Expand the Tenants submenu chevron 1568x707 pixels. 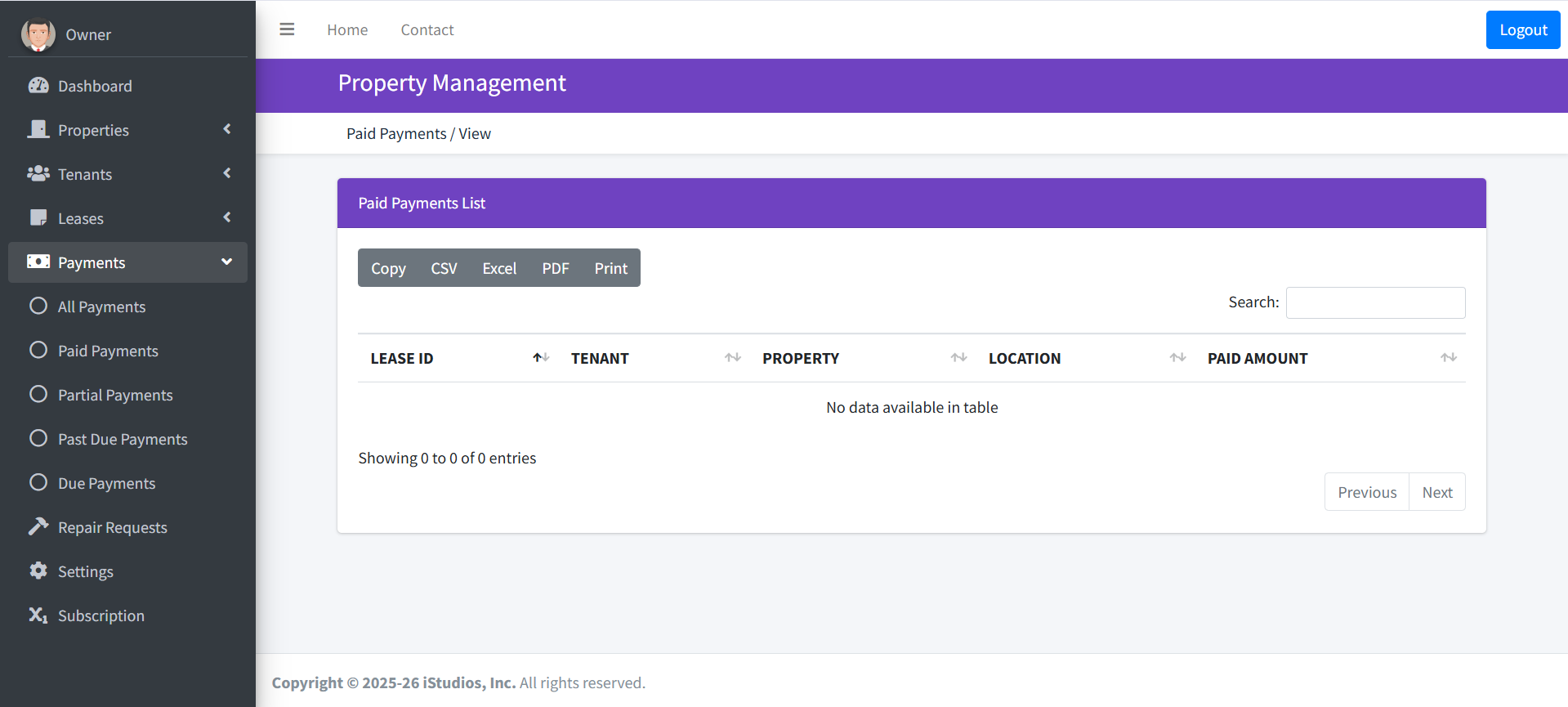[x=227, y=173]
